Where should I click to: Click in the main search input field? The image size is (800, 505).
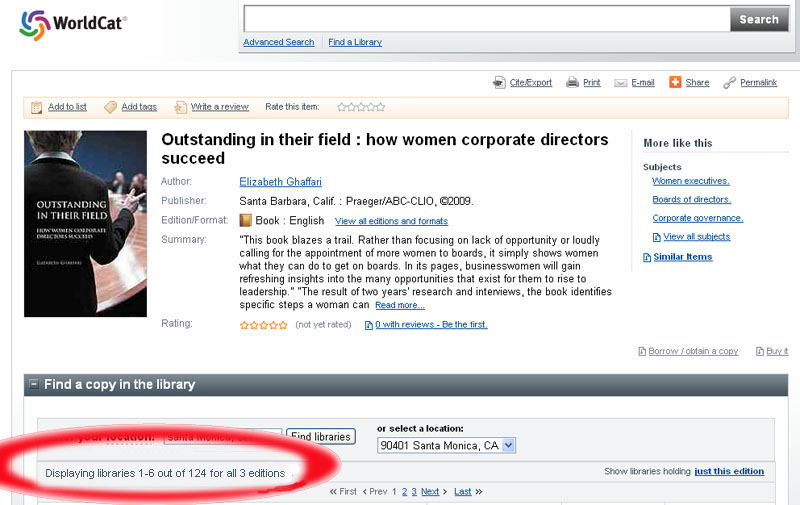click(487, 19)
